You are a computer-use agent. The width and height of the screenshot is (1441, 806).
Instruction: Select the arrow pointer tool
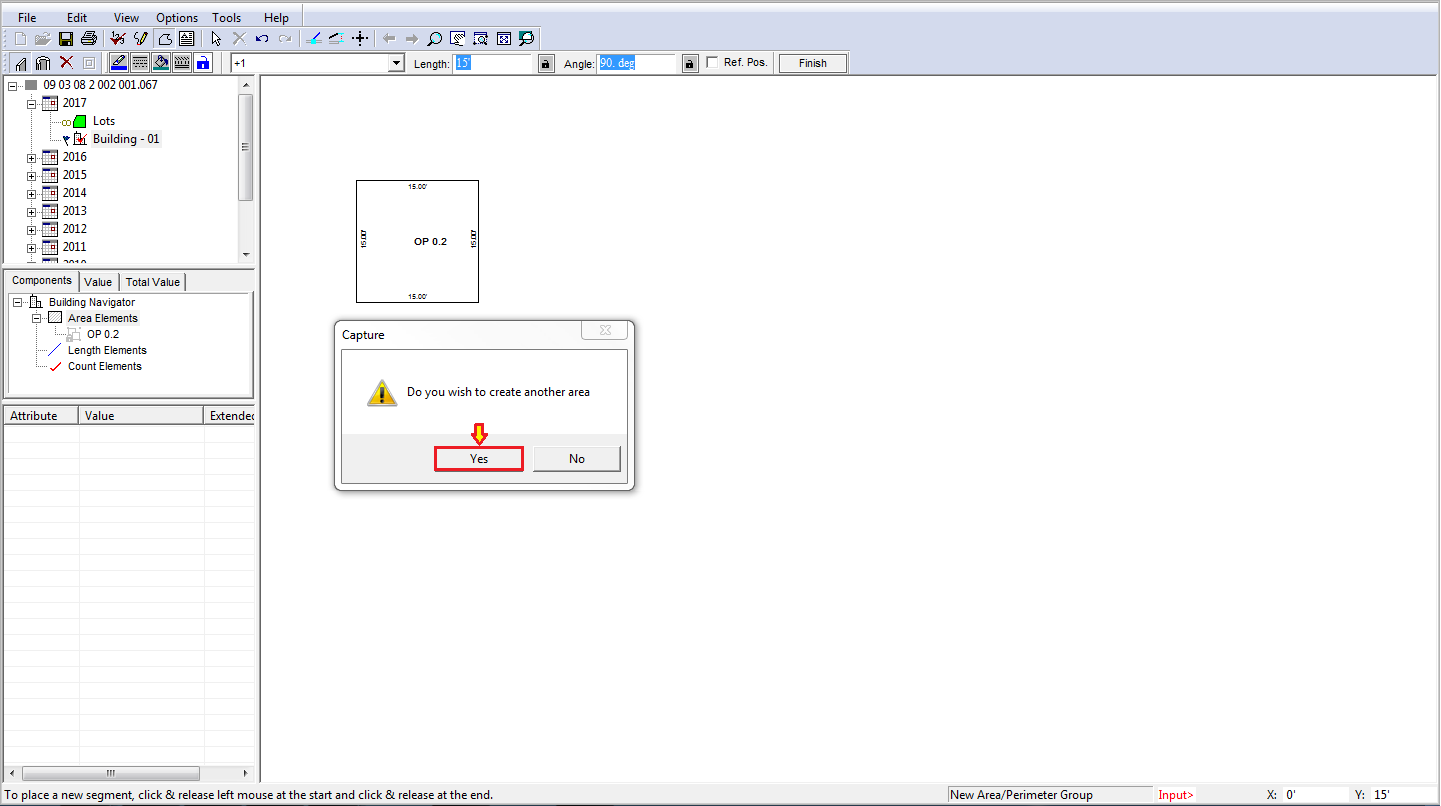click(x=216, y=39)
